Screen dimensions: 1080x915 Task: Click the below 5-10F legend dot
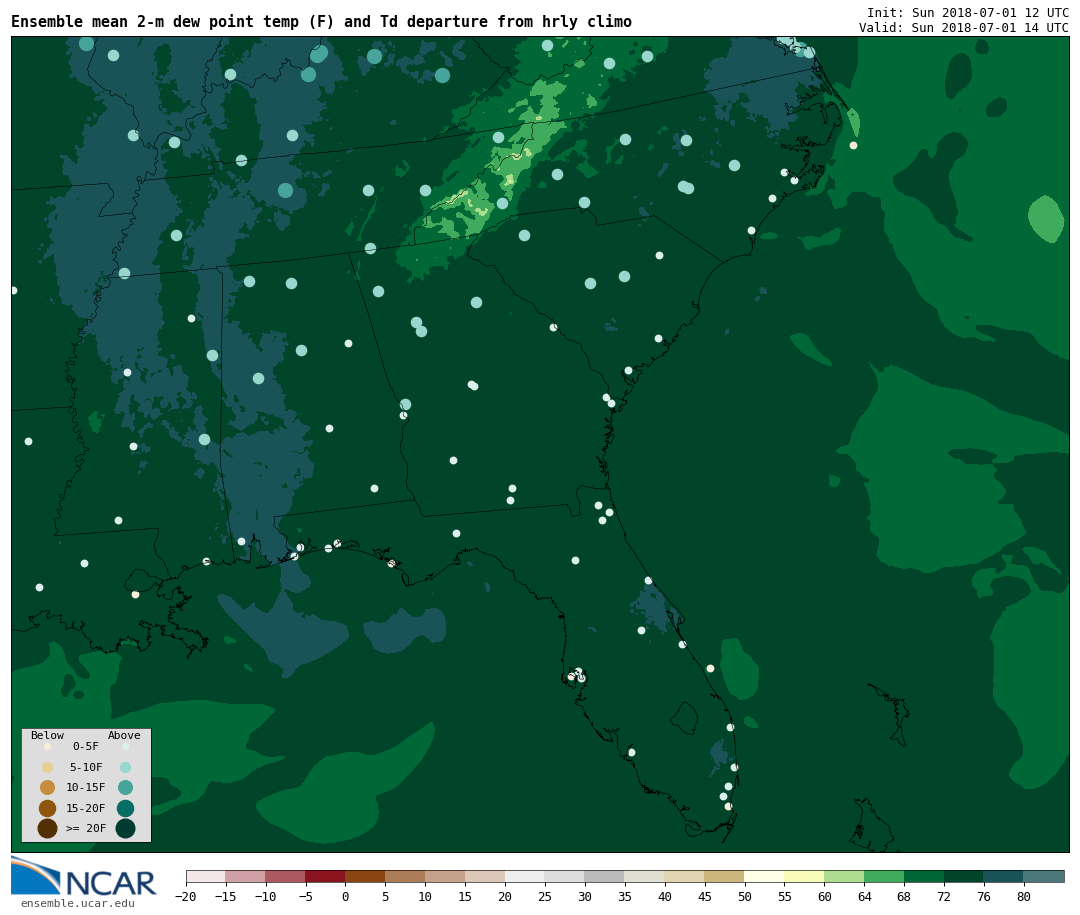click(48, 768)
